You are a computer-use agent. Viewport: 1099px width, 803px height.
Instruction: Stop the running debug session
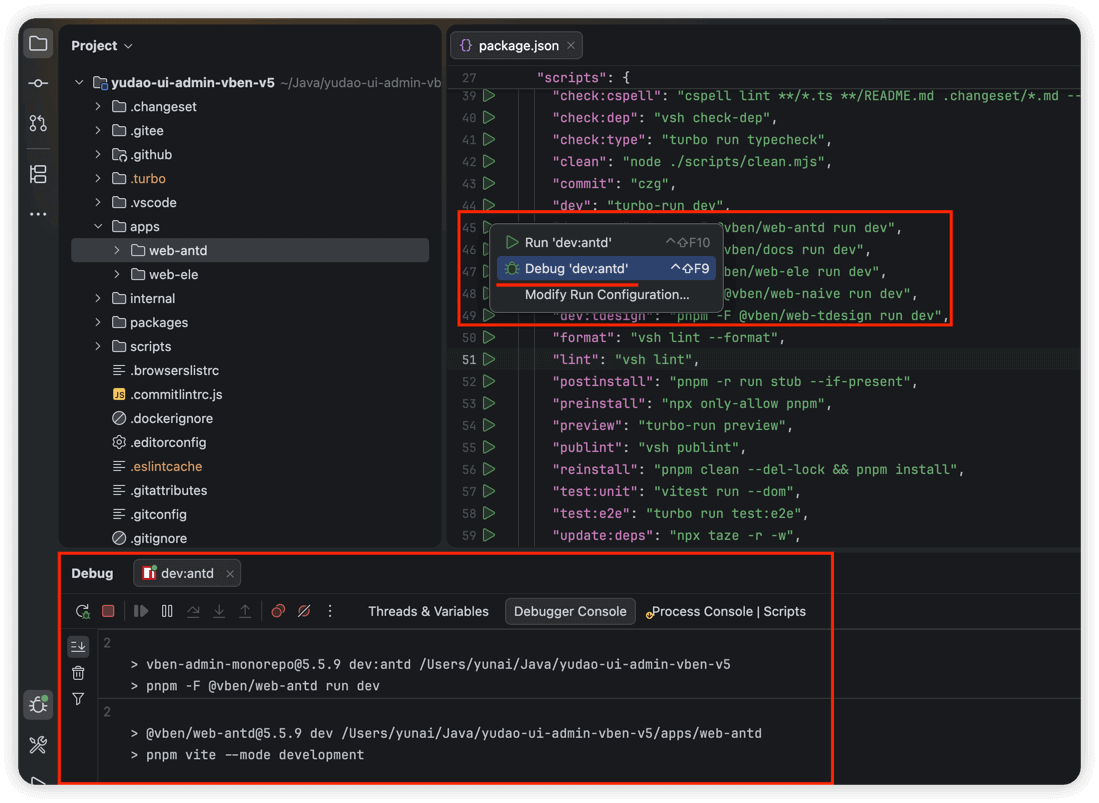tap(108, 611)
